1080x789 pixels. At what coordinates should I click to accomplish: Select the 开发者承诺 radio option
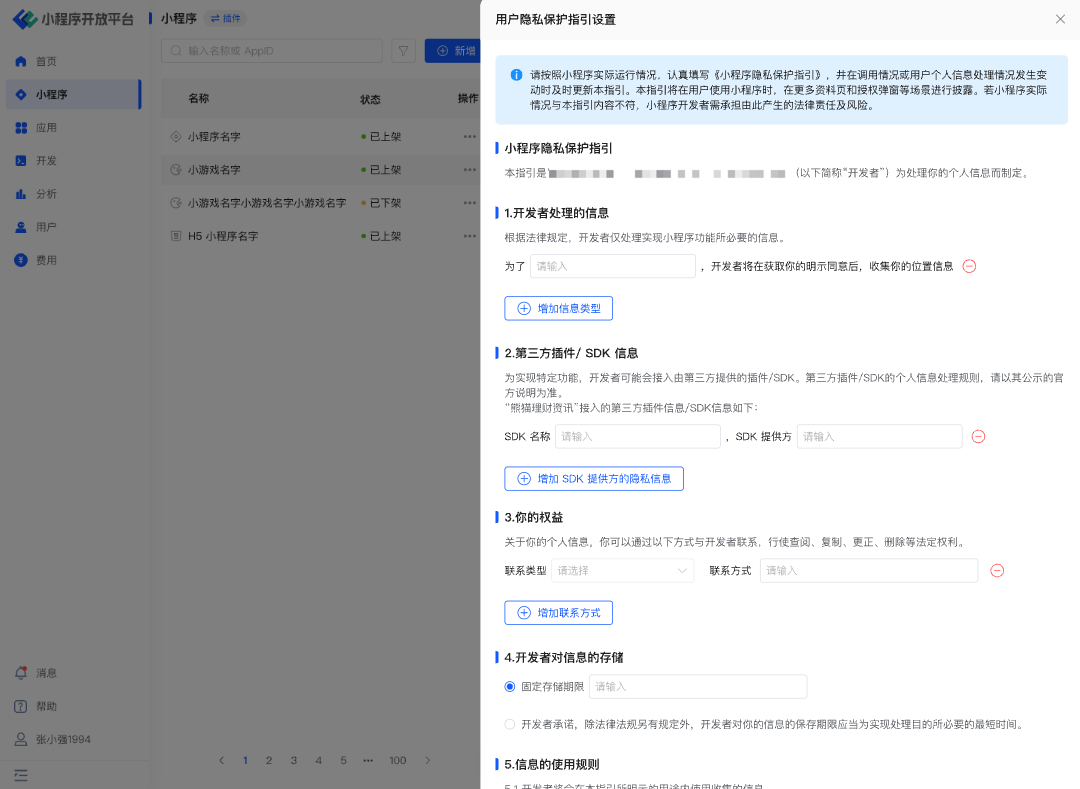(x=510, y=724)
